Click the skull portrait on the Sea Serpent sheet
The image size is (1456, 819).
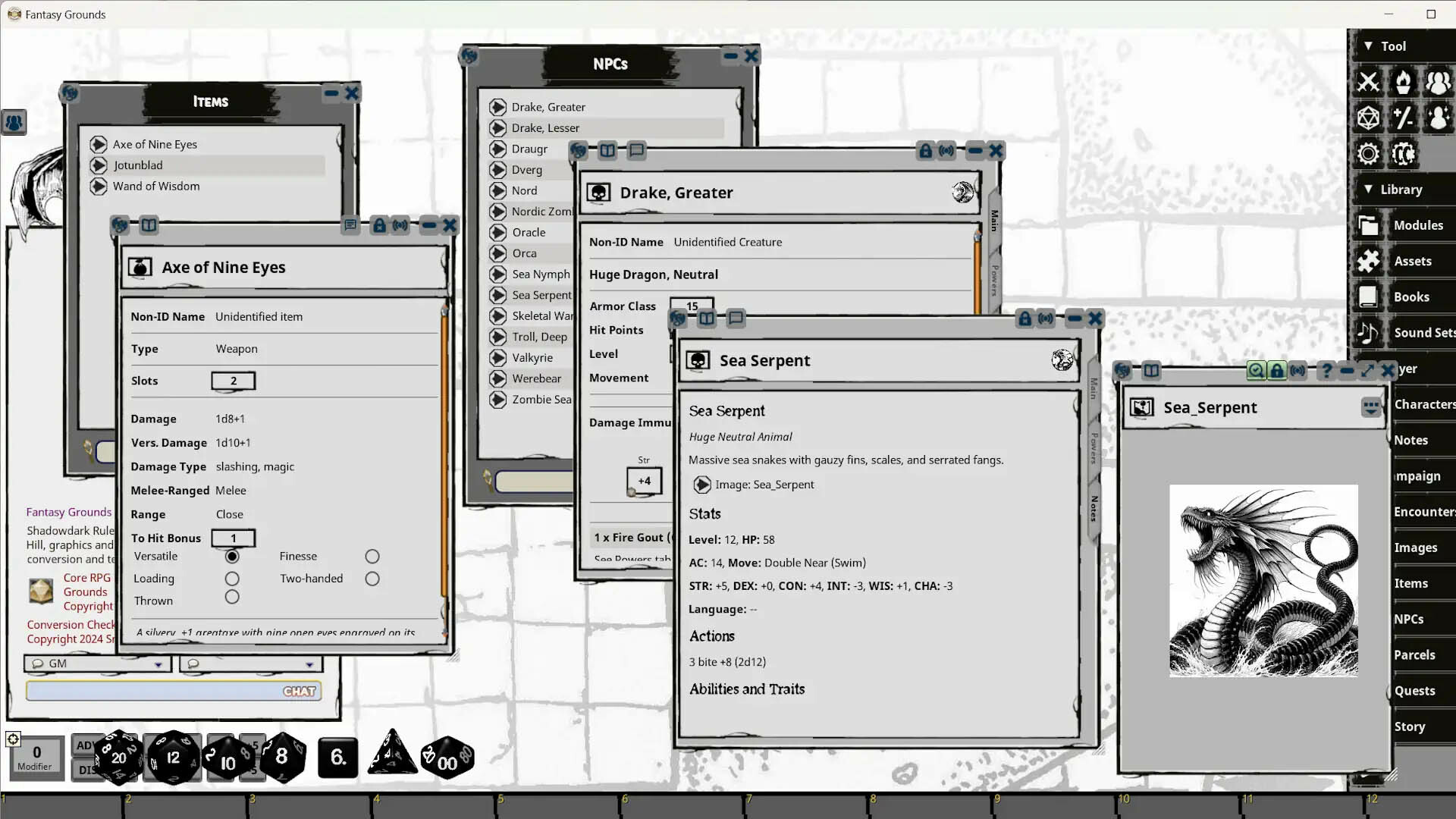click(697, 360)
